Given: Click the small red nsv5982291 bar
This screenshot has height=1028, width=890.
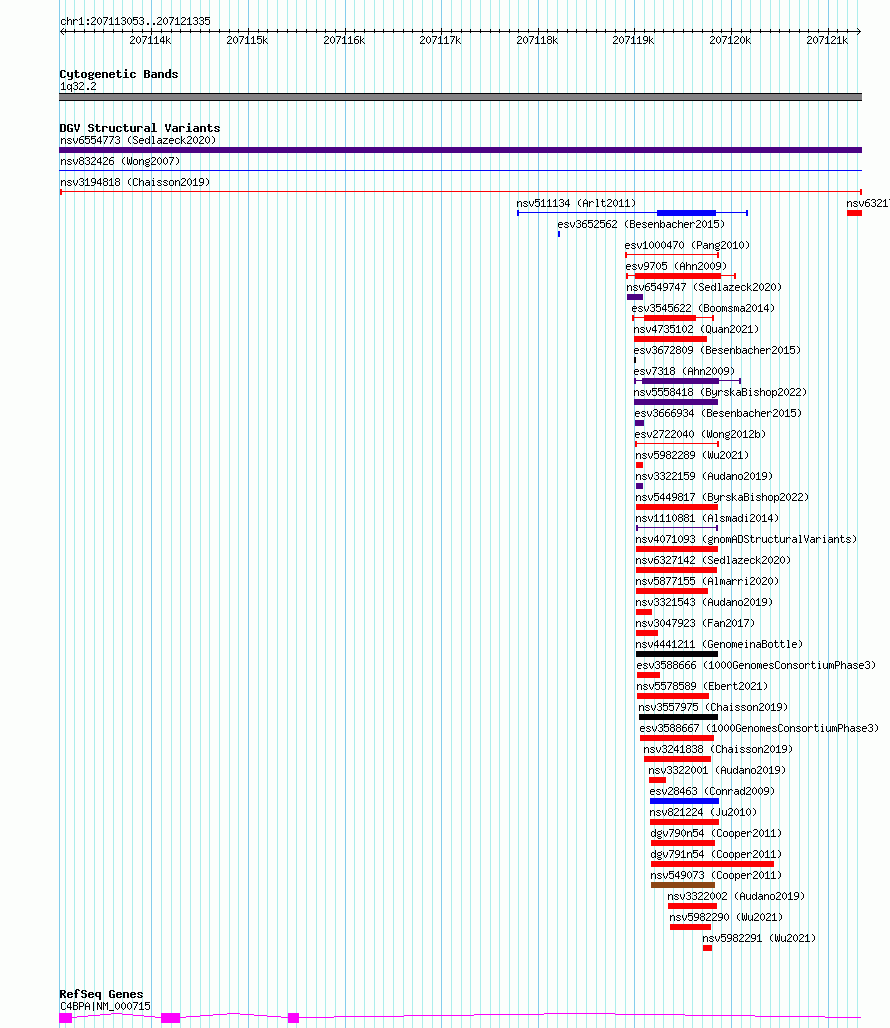Looking at the screenshot, I should [x=707, y=947].
